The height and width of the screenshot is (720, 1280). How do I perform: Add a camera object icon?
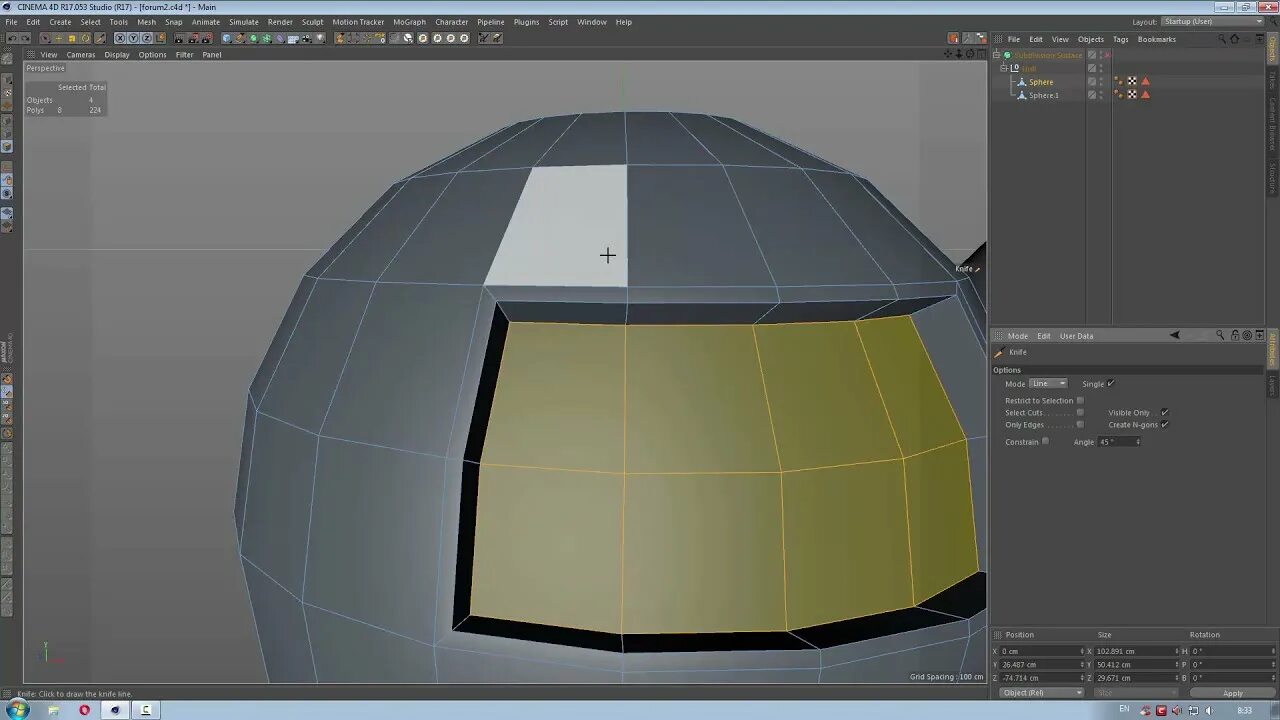pyautogui.click(x=307, y=38)
